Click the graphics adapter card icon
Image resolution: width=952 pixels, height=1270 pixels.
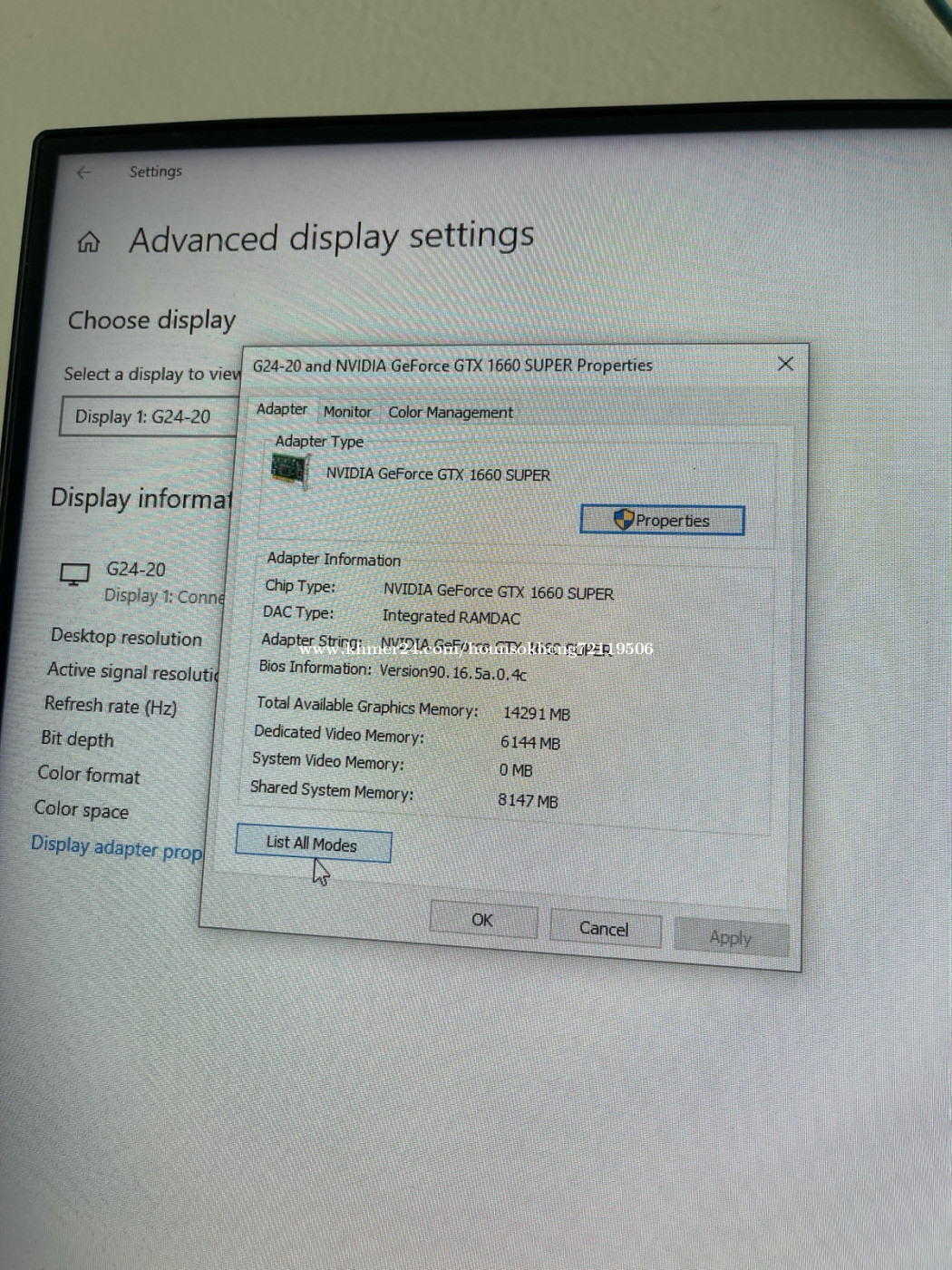[290, 470]
